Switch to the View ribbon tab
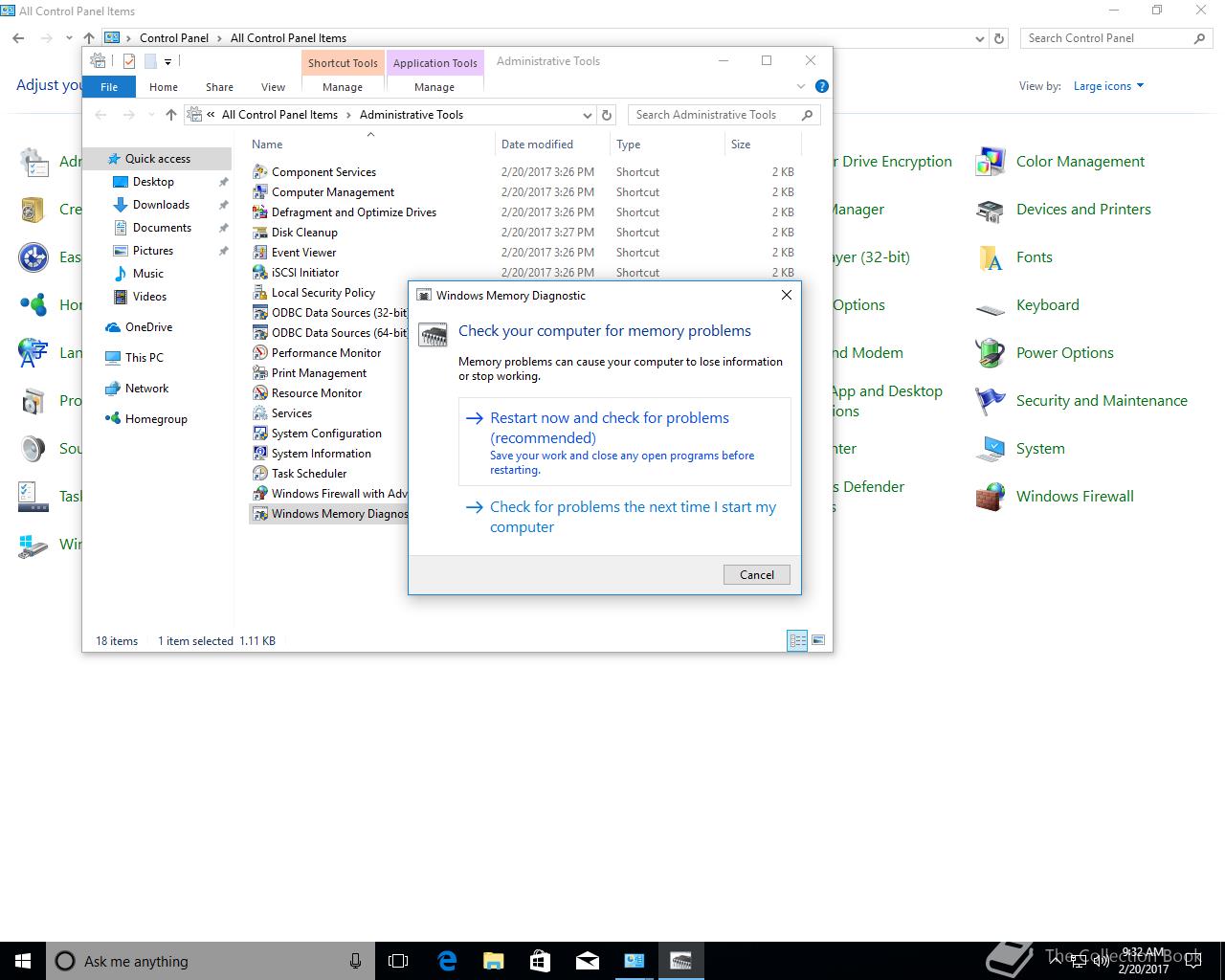The width and height of the screenshot is (1225, 980). 273,87
